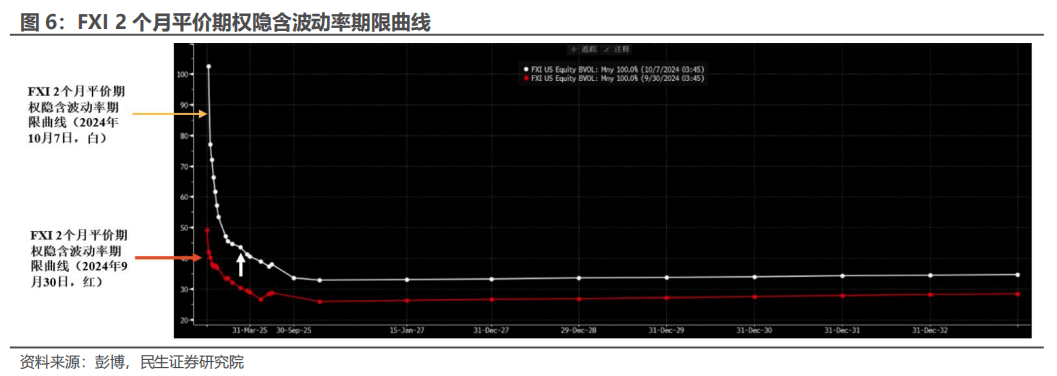Click the last red data point at right edge
Image resolution: width=1057 pixels, height=376 pixels.
tap(1018, 294)
